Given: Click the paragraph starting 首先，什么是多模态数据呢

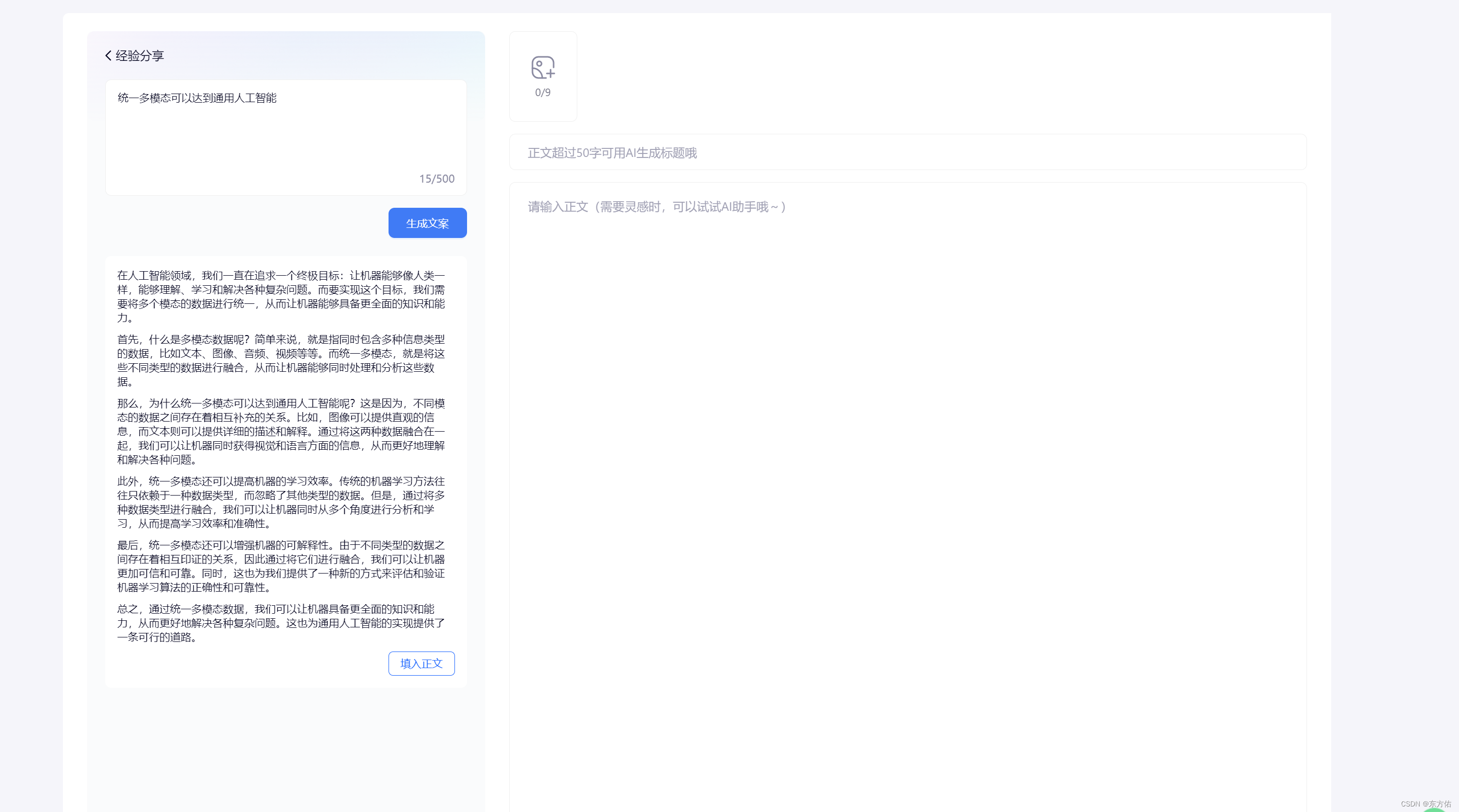Looking at the screenshot, I should coord(281,360).
